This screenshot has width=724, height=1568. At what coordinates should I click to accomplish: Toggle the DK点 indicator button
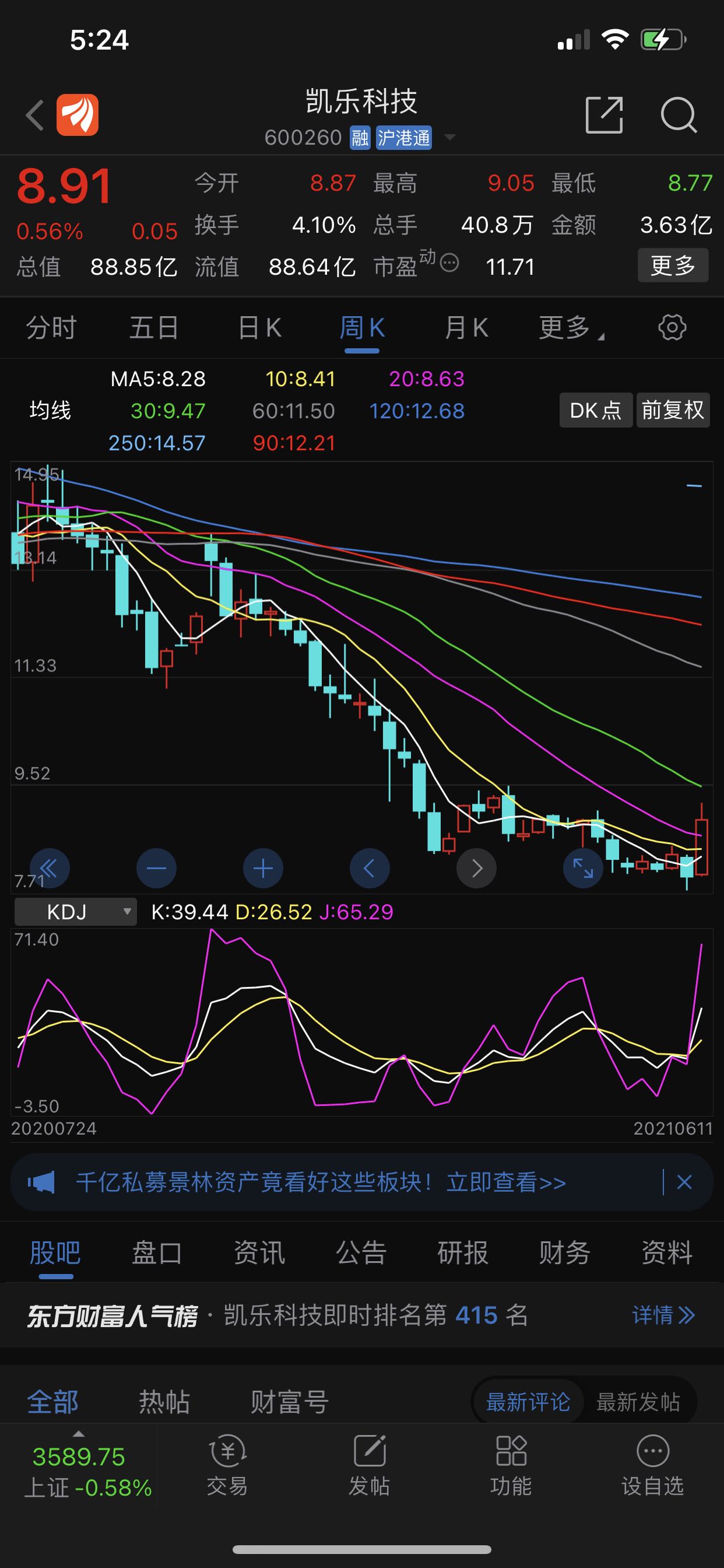596,410
